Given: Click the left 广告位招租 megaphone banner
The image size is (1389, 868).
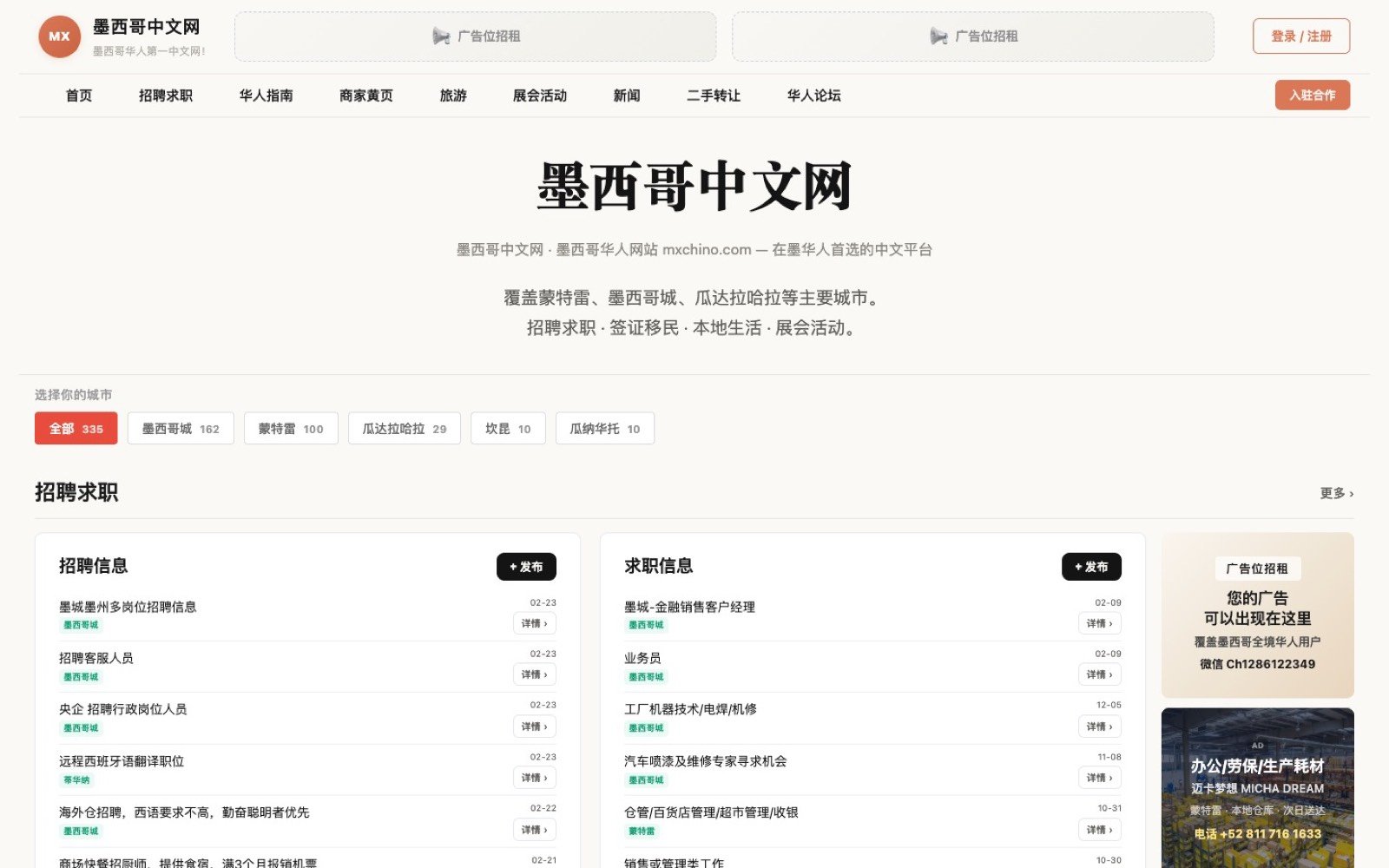Looking at the screenshot, I should click(x=473, y=36).
